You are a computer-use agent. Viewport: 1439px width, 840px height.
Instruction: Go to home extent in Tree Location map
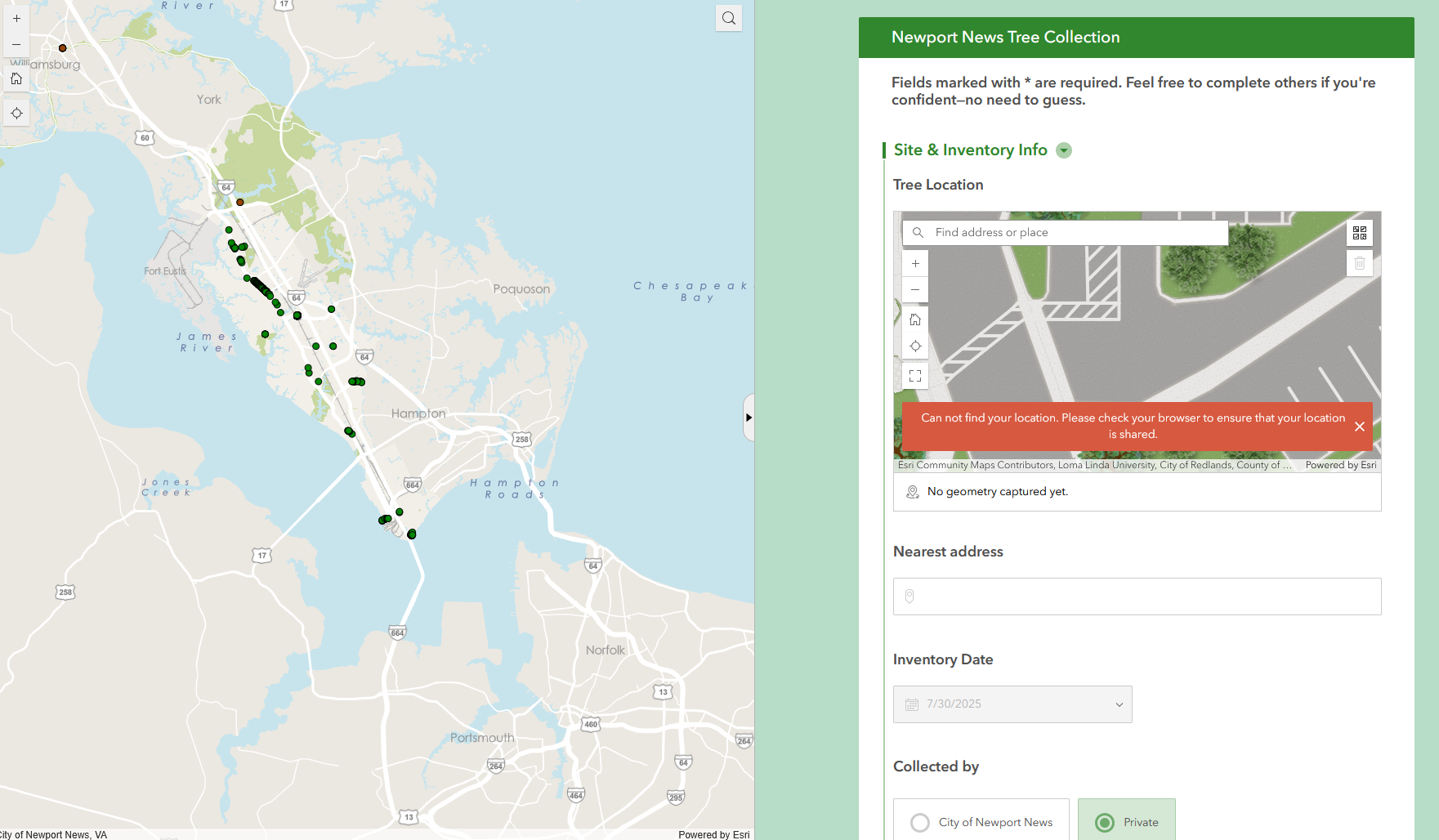[915, 319]
